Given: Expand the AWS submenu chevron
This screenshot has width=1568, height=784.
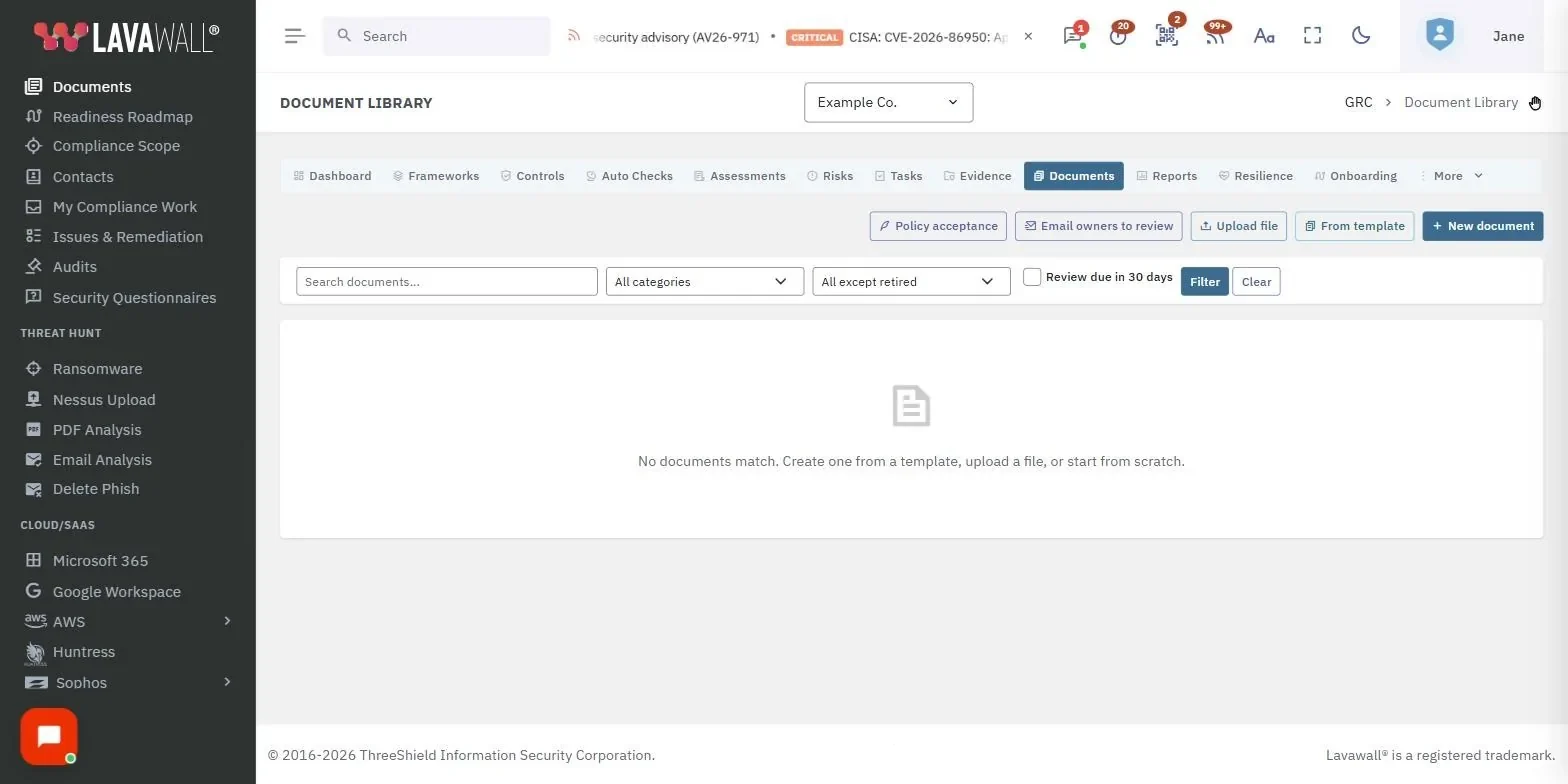Looking at the screenshot, I should 227,621.
